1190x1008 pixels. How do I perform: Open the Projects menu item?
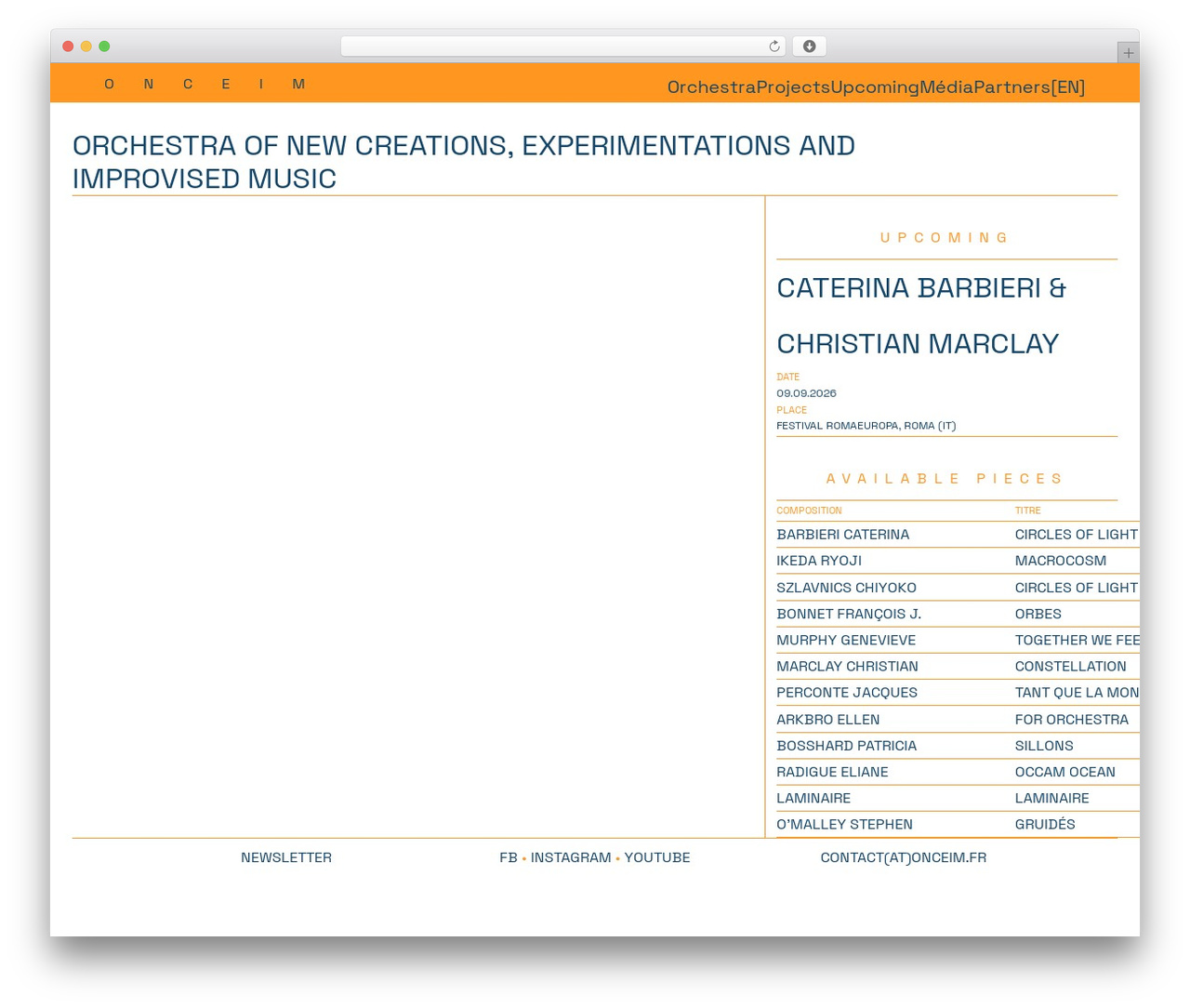(793, 86)
